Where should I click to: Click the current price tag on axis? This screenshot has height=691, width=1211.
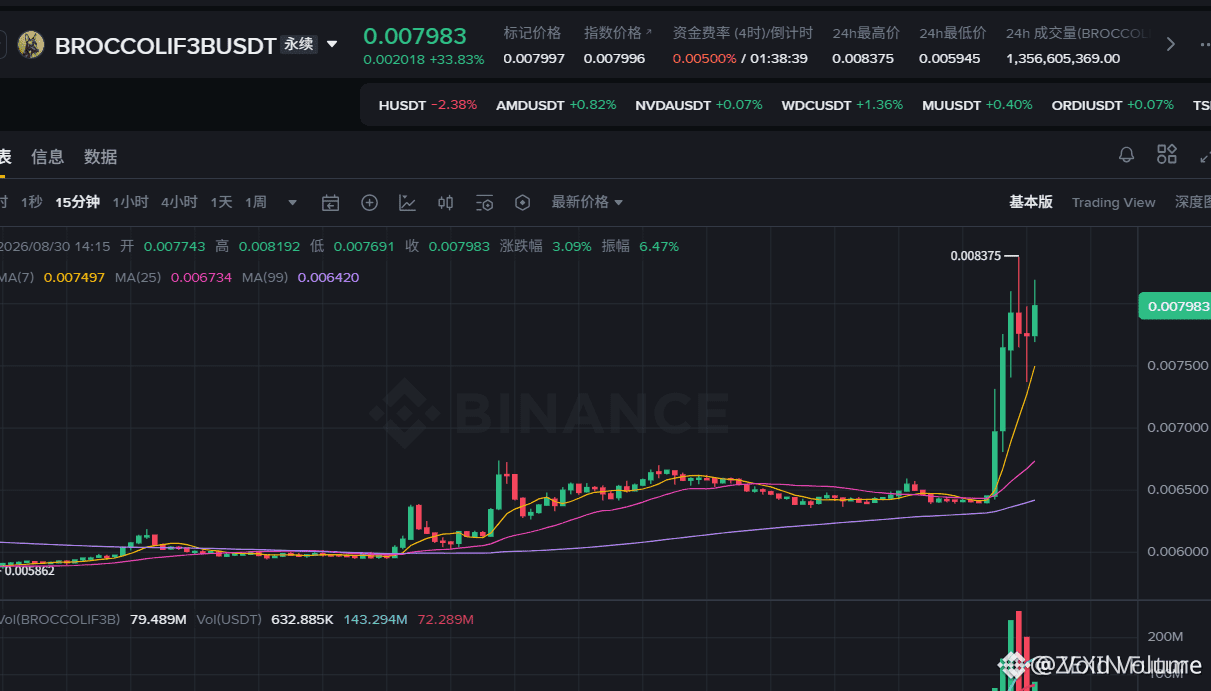(x=1174, y=307)
